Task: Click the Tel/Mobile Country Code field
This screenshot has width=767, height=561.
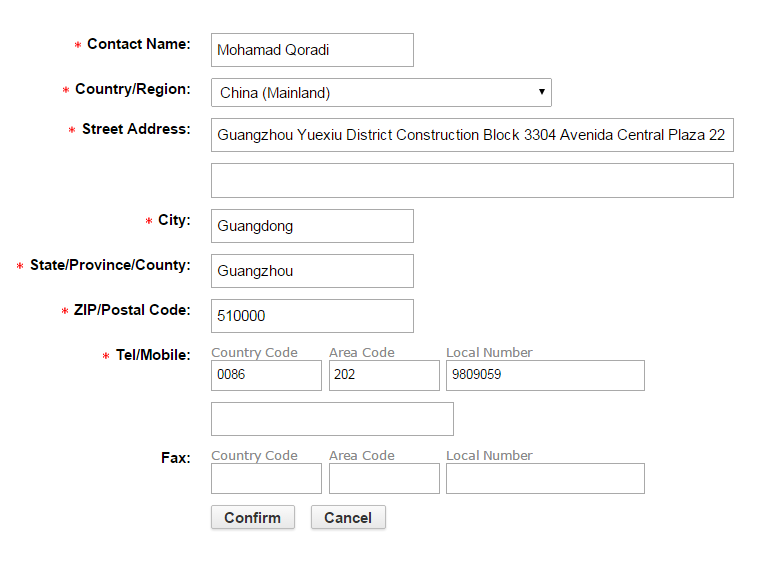Action: [x=266, y=376]
